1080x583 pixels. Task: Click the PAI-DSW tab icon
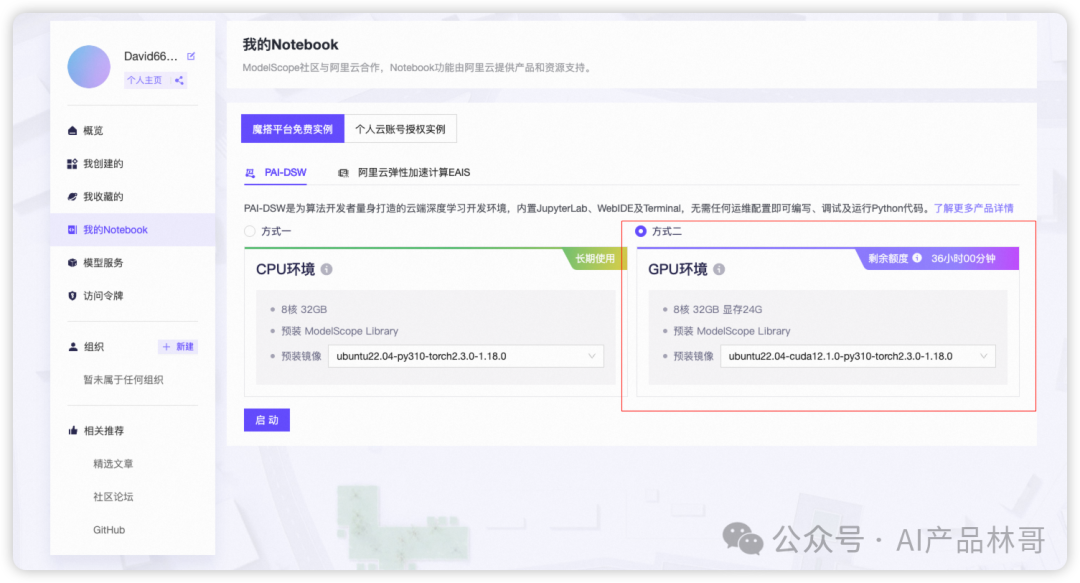(250, 173)
